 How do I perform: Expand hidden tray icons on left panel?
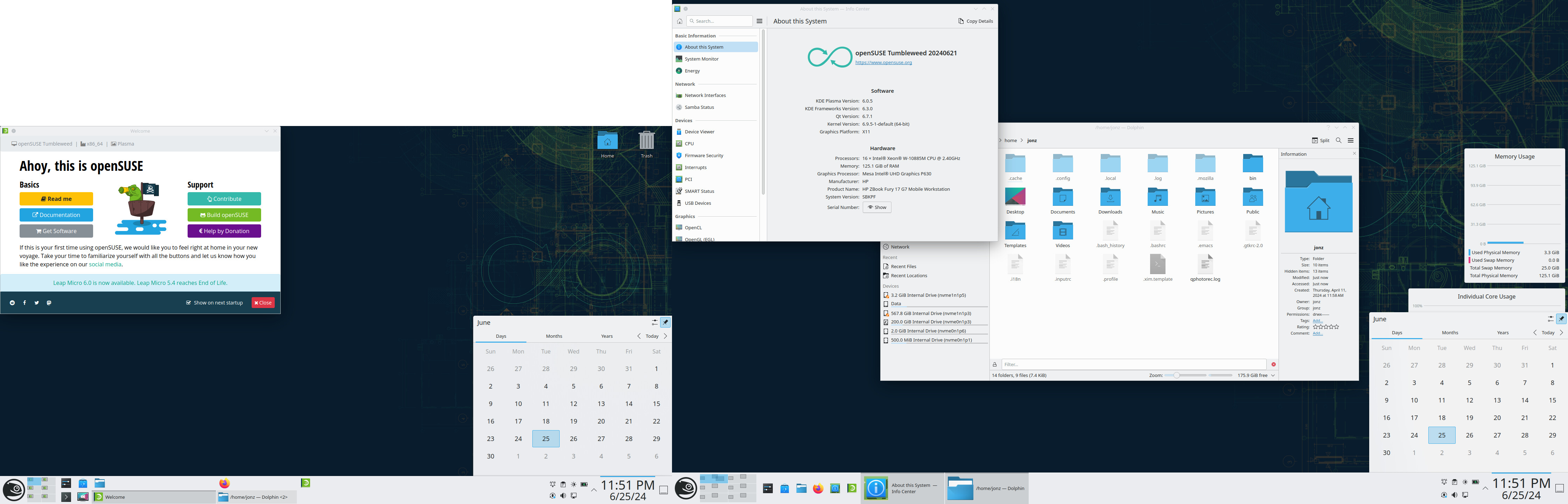pyautogui.click(x=594, y=490)
